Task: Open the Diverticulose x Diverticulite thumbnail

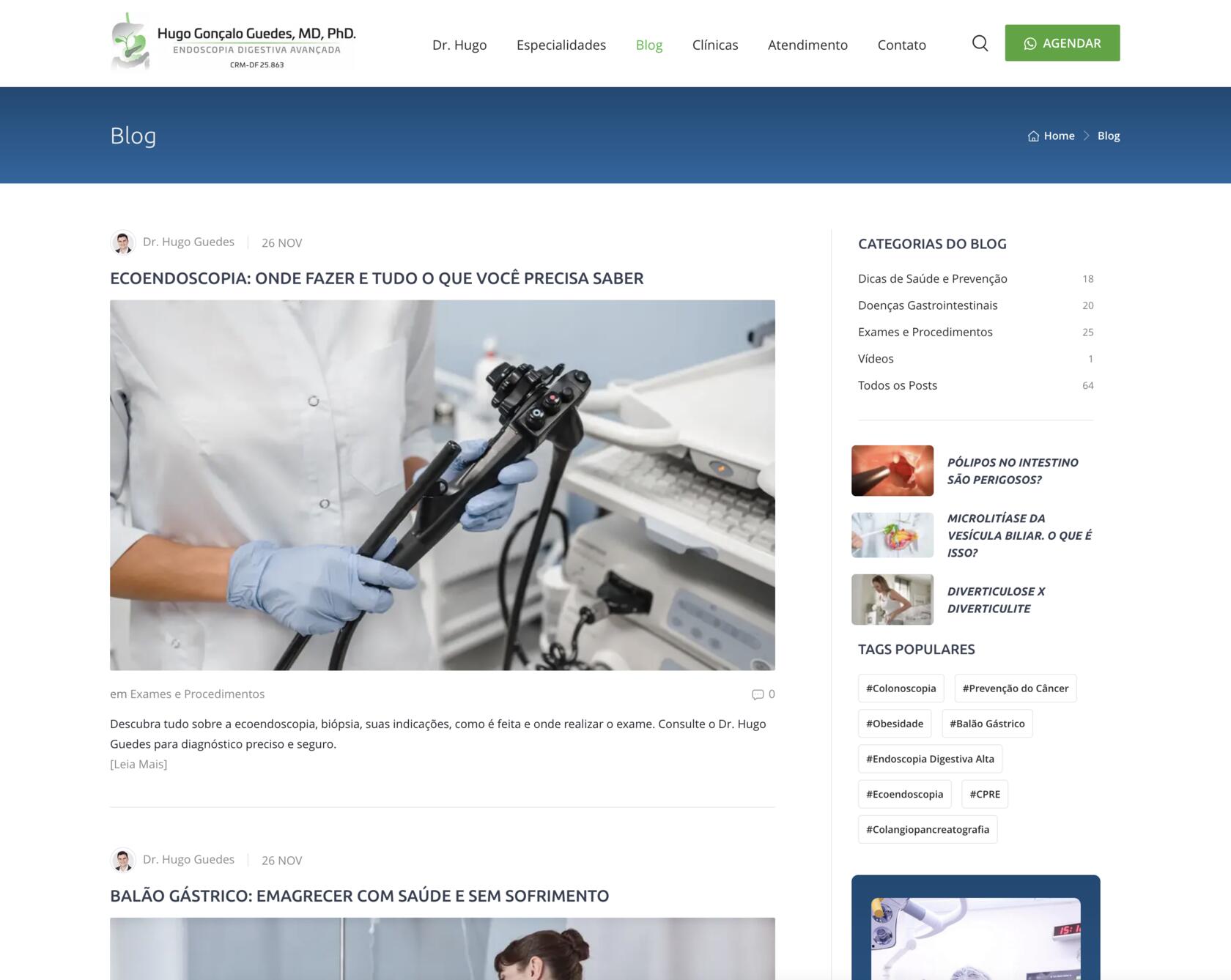Action: pos(892,600)
